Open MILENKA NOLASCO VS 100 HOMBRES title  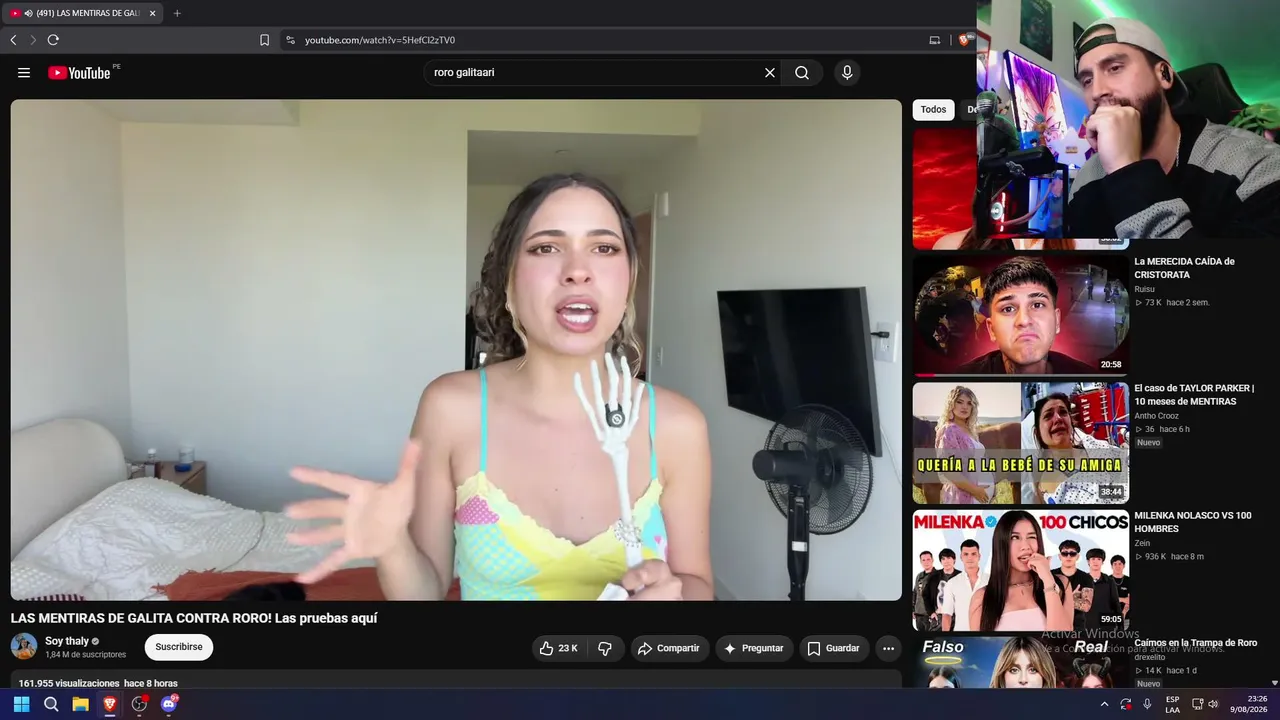tap(1192, 522)
